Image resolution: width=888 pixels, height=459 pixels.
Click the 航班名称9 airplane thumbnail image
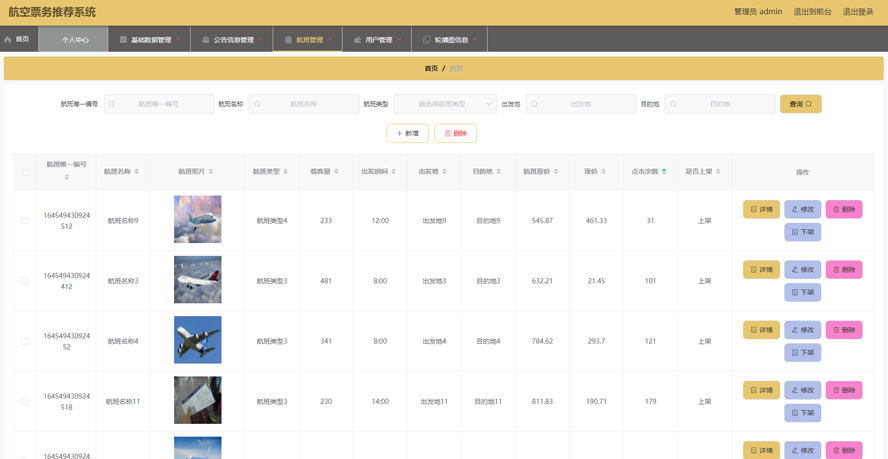(x=197, y=220)
